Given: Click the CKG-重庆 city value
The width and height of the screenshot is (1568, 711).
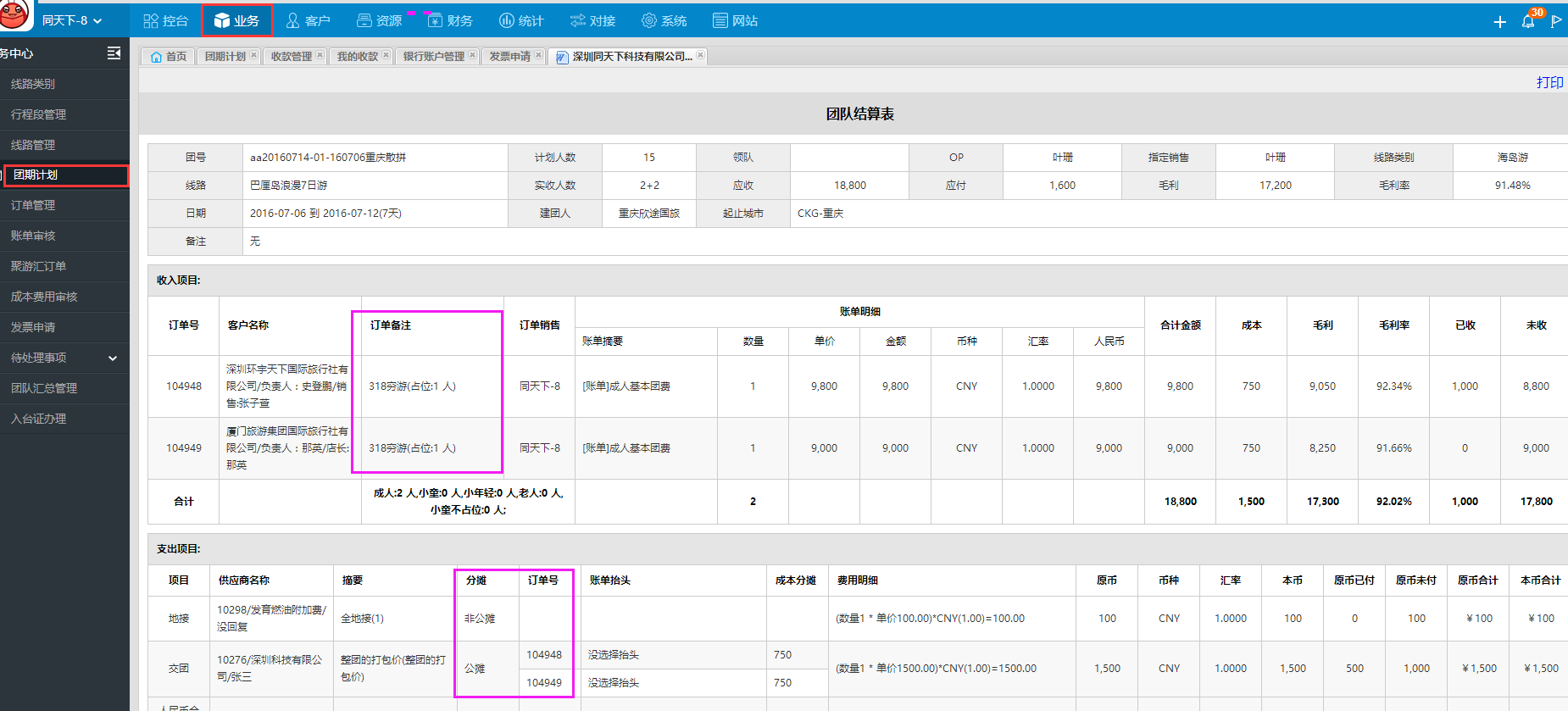Looking at the screenshot, I should 820,214.
